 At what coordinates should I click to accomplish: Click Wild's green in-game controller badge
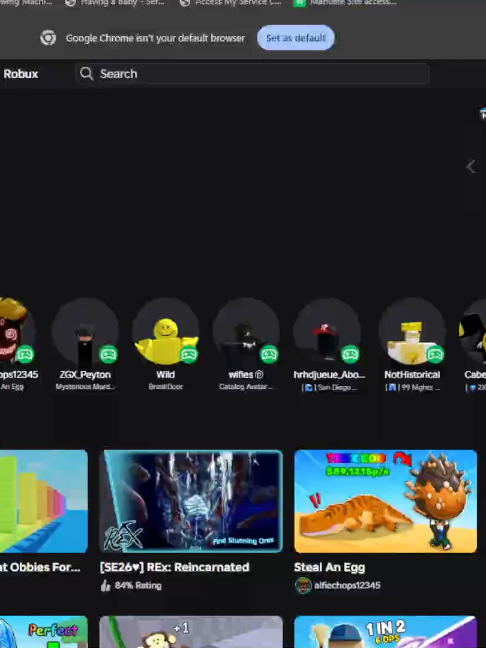(x=189, y=354)
